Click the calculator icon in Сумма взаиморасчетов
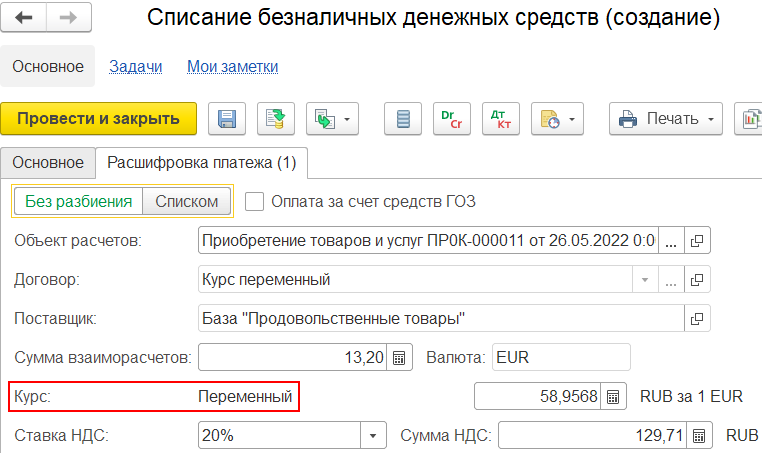The width and height of the screenshot is (762, 453). (x=399, y=357)
